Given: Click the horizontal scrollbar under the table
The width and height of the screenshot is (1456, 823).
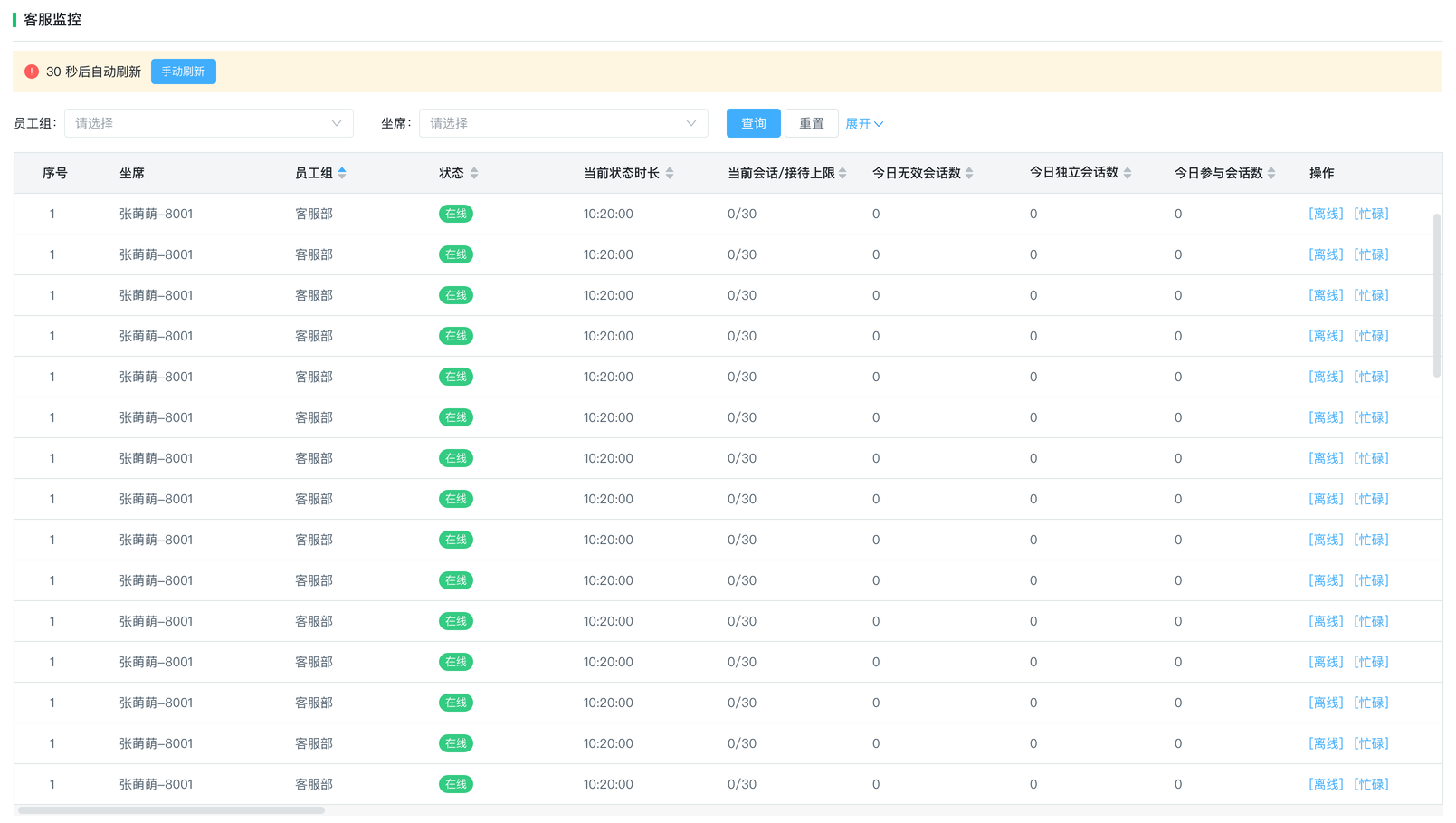Looking at the screenshot, I should pyautogui.click(x=171, y=810).
